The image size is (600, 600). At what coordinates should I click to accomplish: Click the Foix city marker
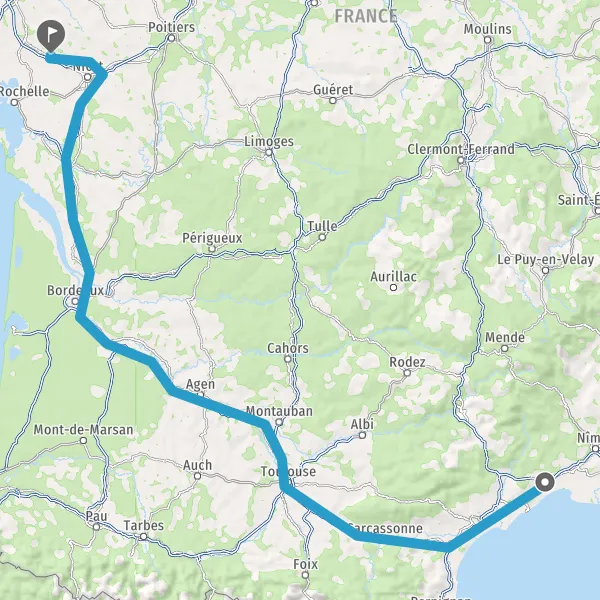click(x=305, y=575)
